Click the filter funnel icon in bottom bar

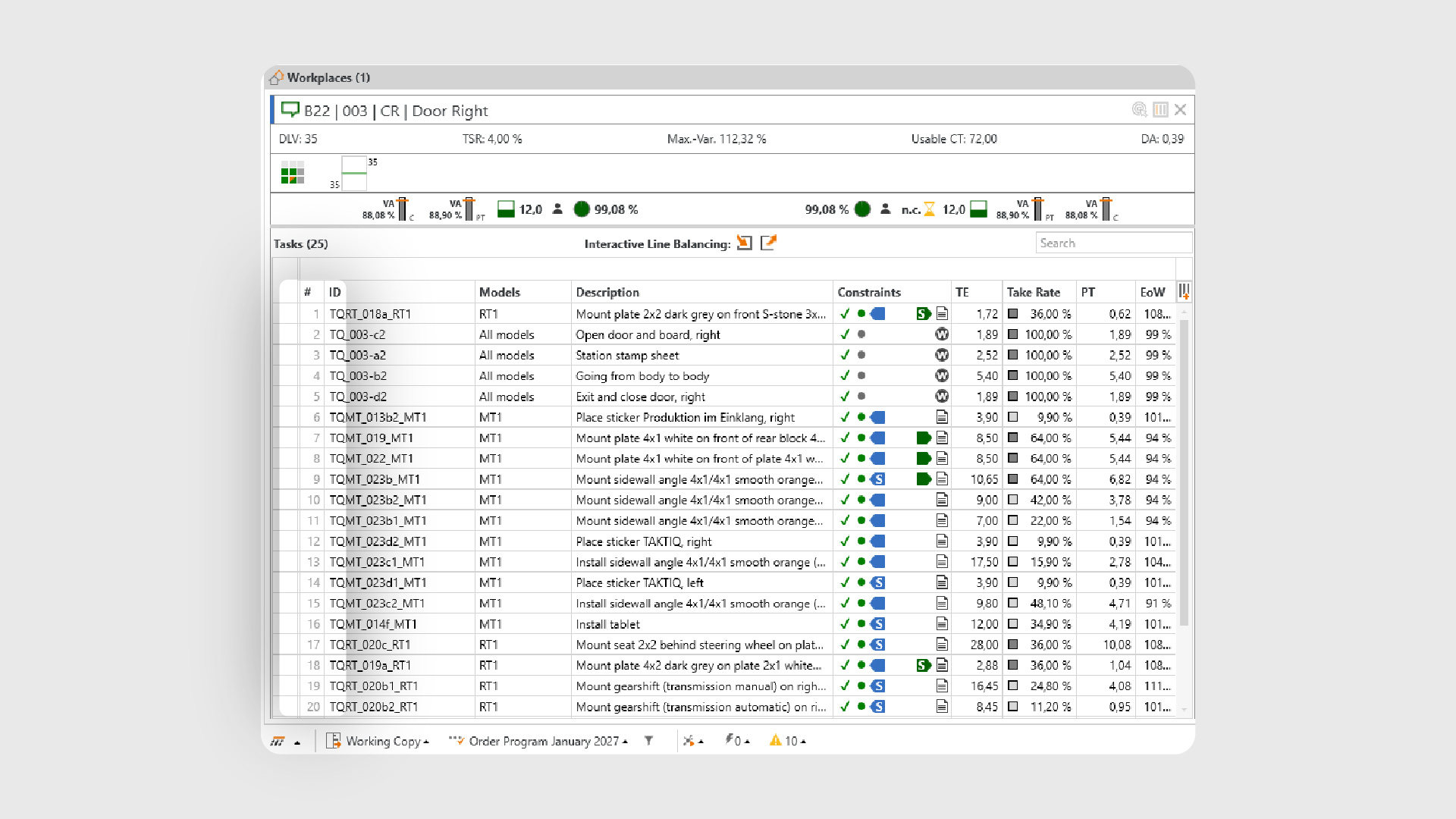pyautogui.click(x=649, y=741)
